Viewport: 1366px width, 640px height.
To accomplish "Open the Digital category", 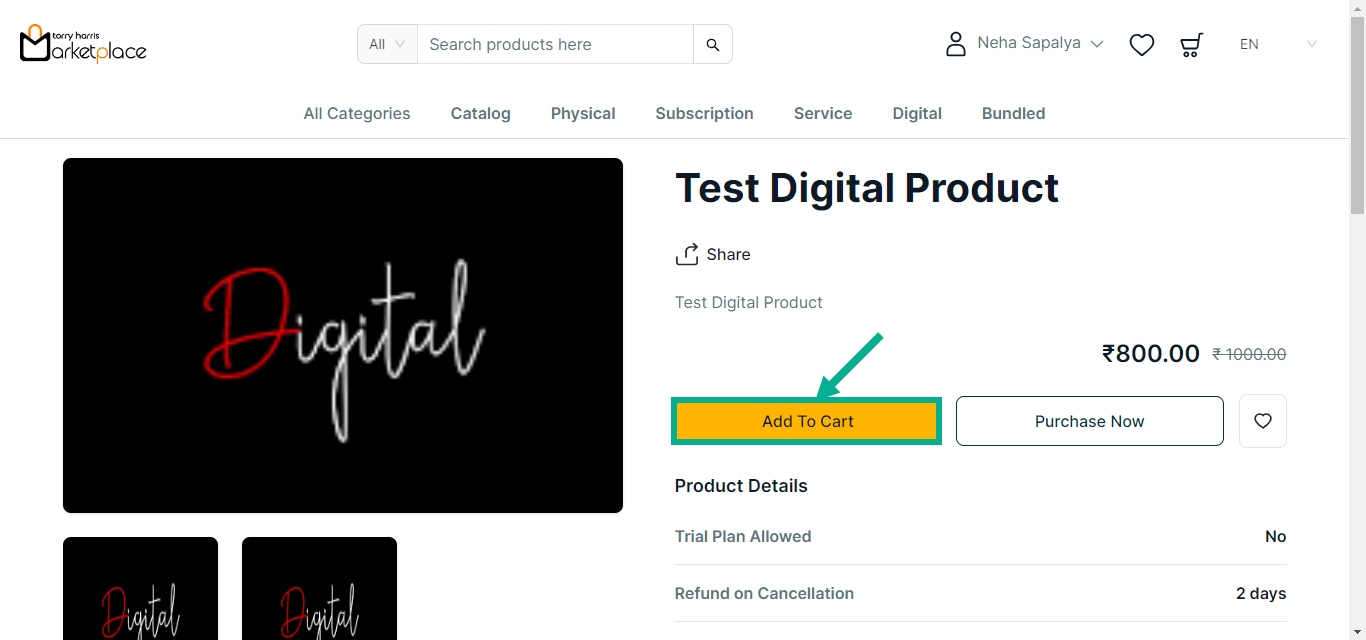I will [x=917, y=114].
